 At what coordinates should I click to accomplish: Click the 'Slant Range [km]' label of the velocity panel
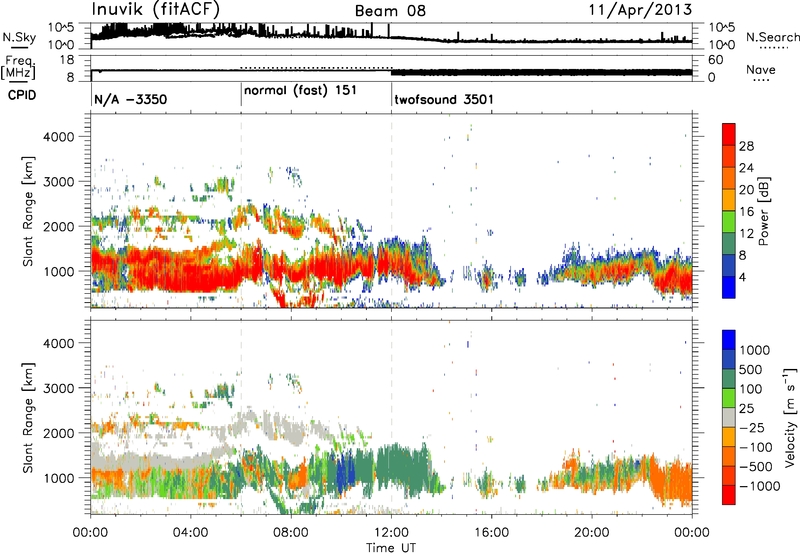click(x=28, y=417)
